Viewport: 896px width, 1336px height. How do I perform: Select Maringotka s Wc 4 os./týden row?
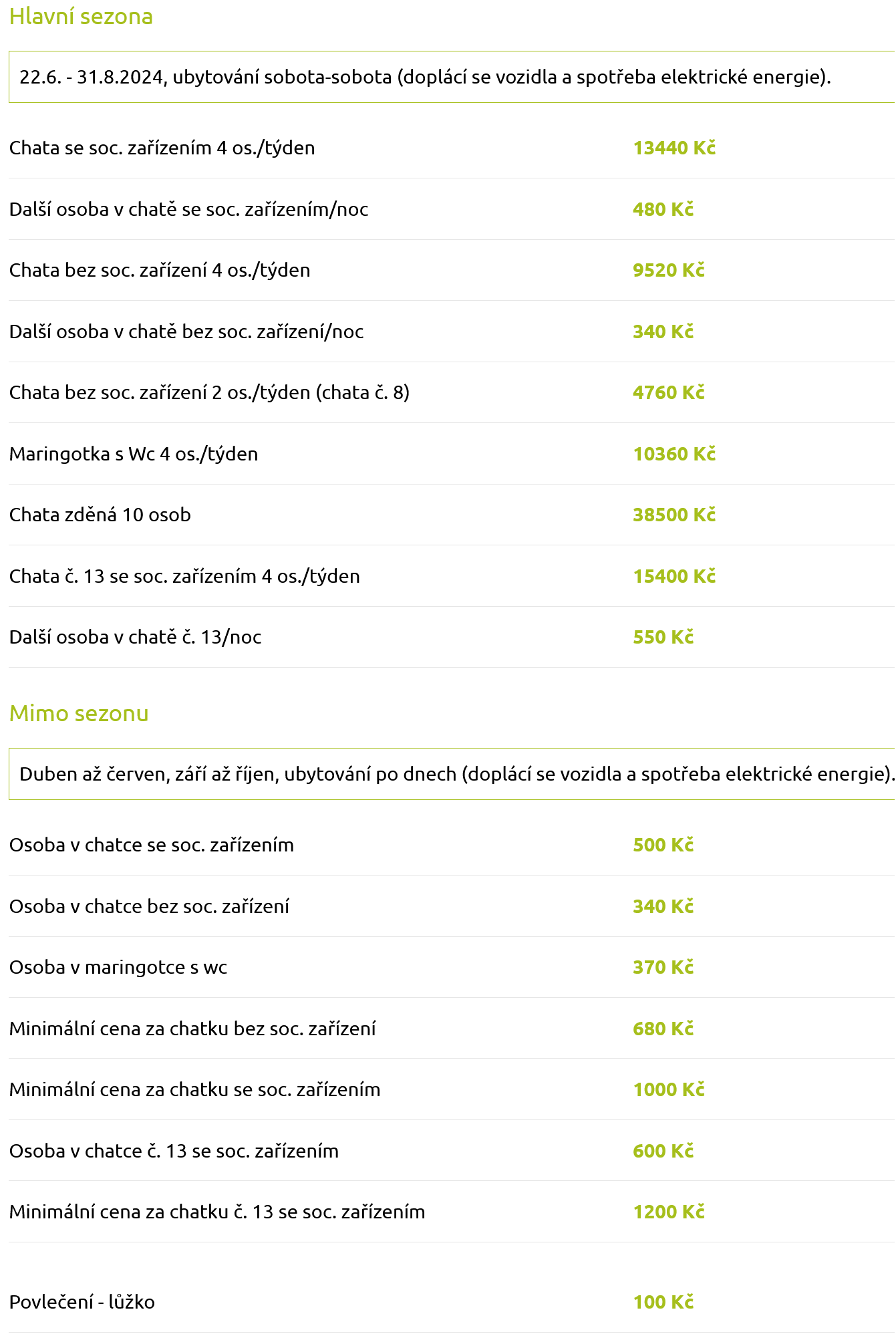pos(452,454)
